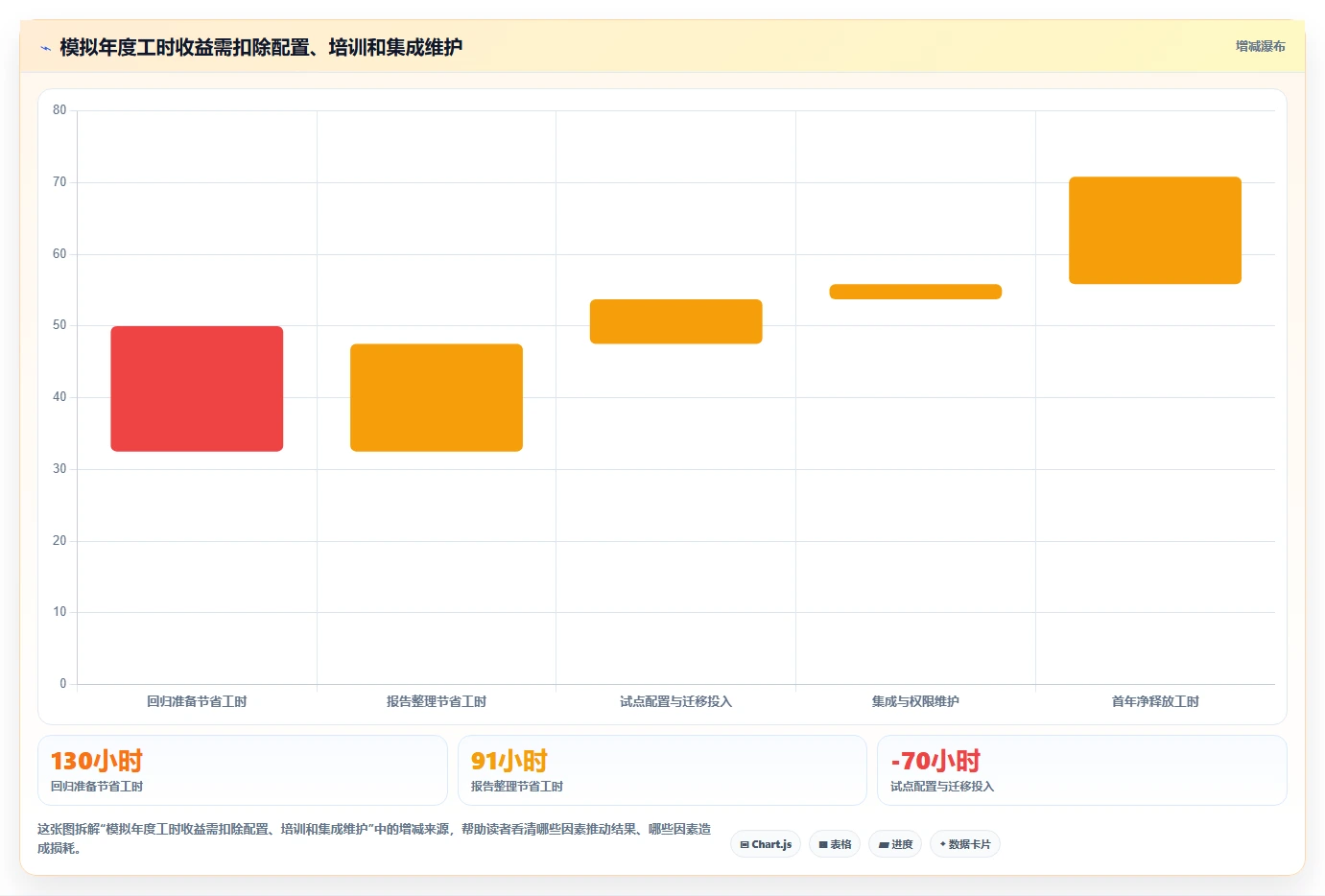Click the 首年净释放工时 bar
1325x896 pixels.
pyautogui.click(x=1155, y=230)
